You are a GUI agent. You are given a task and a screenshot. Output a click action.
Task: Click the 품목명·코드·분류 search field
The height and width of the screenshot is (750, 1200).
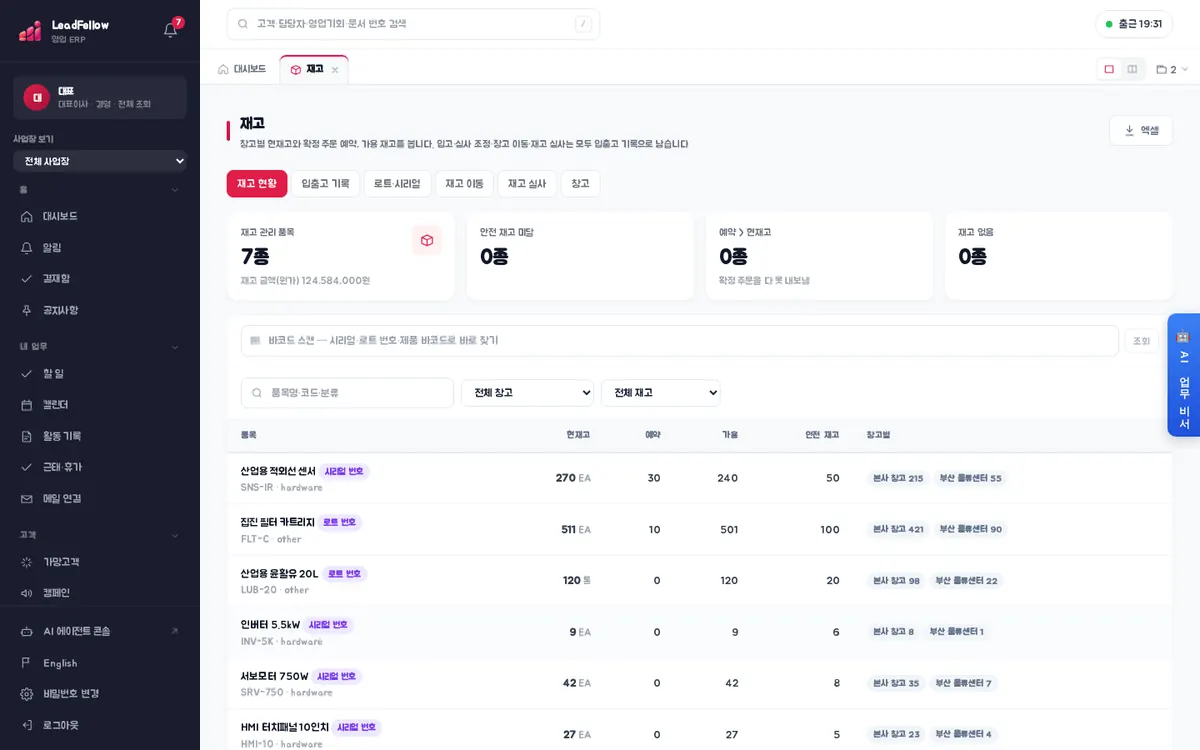tap(347, 393)
